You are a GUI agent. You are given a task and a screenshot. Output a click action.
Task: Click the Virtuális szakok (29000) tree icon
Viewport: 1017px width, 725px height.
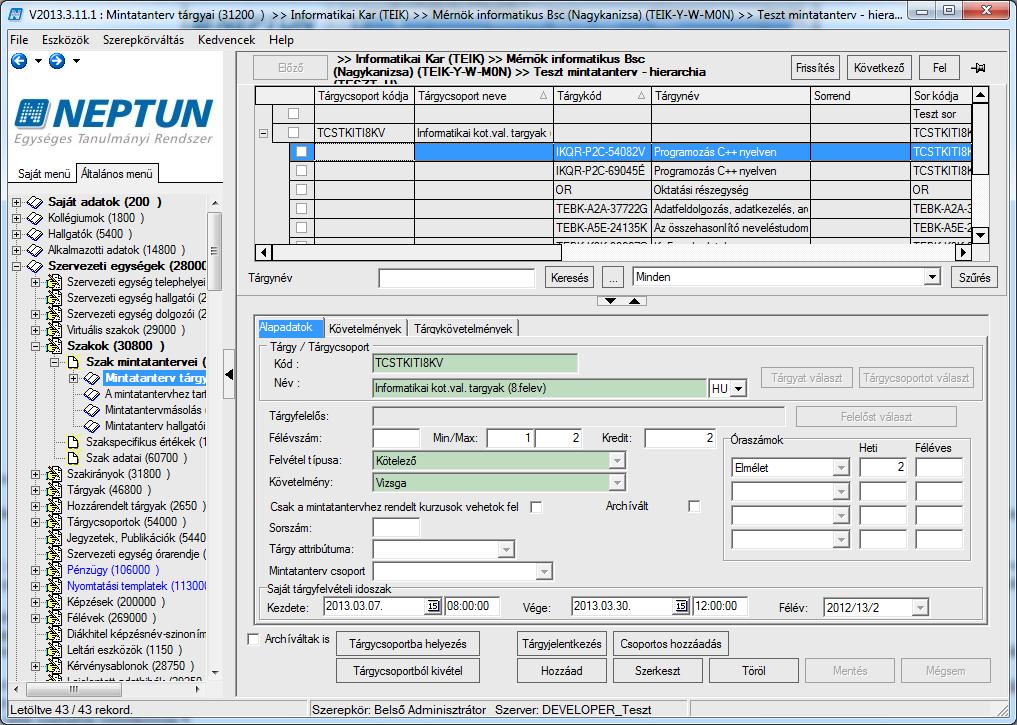coord(54,330)
